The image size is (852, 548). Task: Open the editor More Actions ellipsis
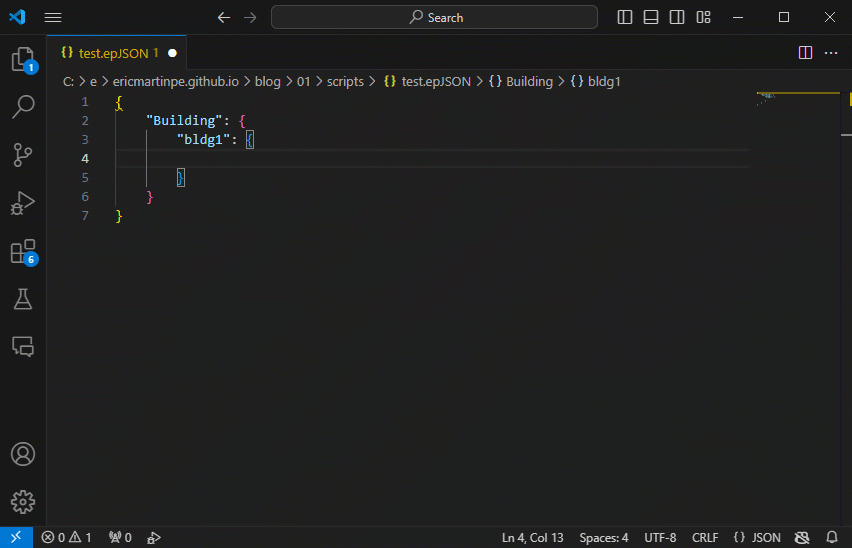tap(830, 52)
